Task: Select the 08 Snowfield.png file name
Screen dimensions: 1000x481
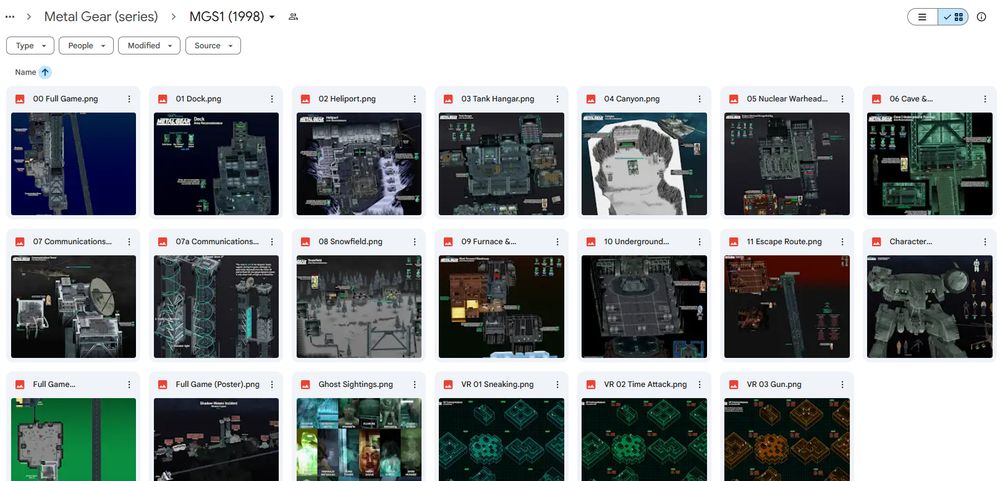Action: pyautogui.click(x=351, y=242)
